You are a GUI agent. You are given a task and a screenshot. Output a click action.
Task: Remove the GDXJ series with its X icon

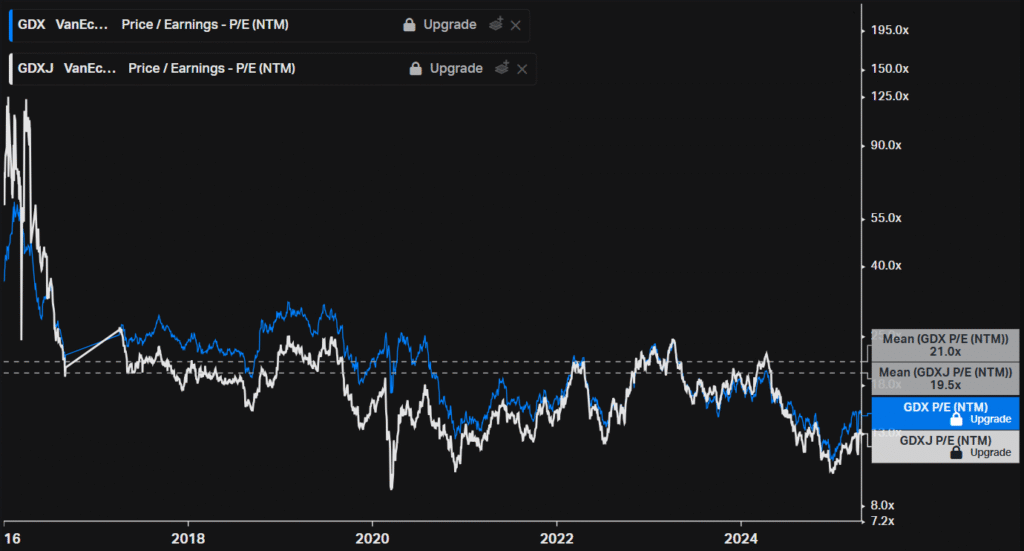click(522, 69)
